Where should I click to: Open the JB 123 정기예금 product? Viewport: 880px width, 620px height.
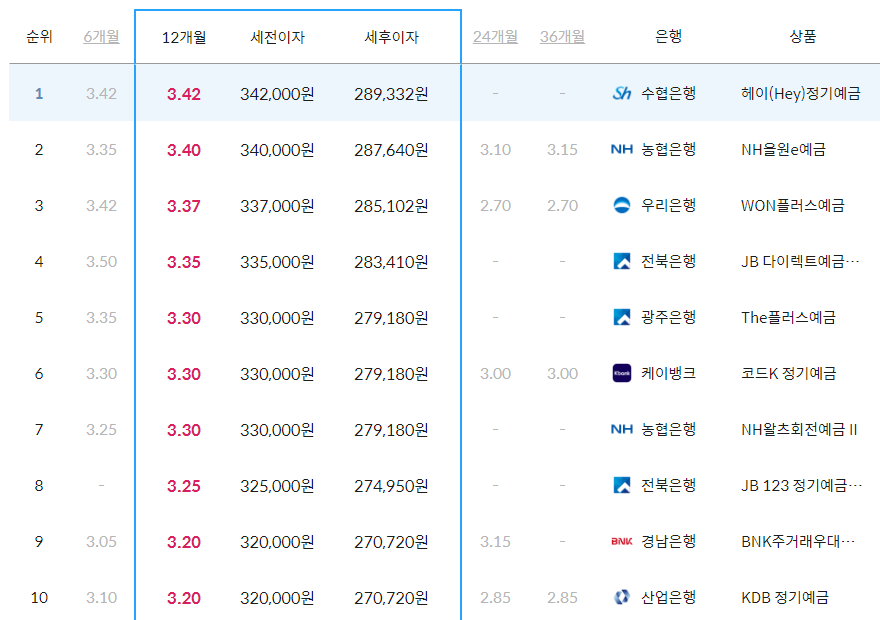click(x=801, y=485)
